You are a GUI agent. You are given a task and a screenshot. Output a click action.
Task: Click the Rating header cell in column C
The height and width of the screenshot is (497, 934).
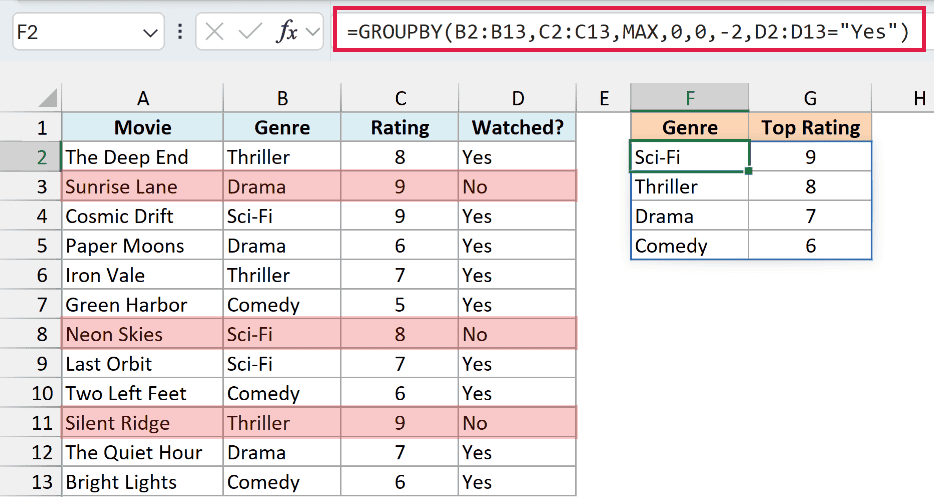click(400, 127)
